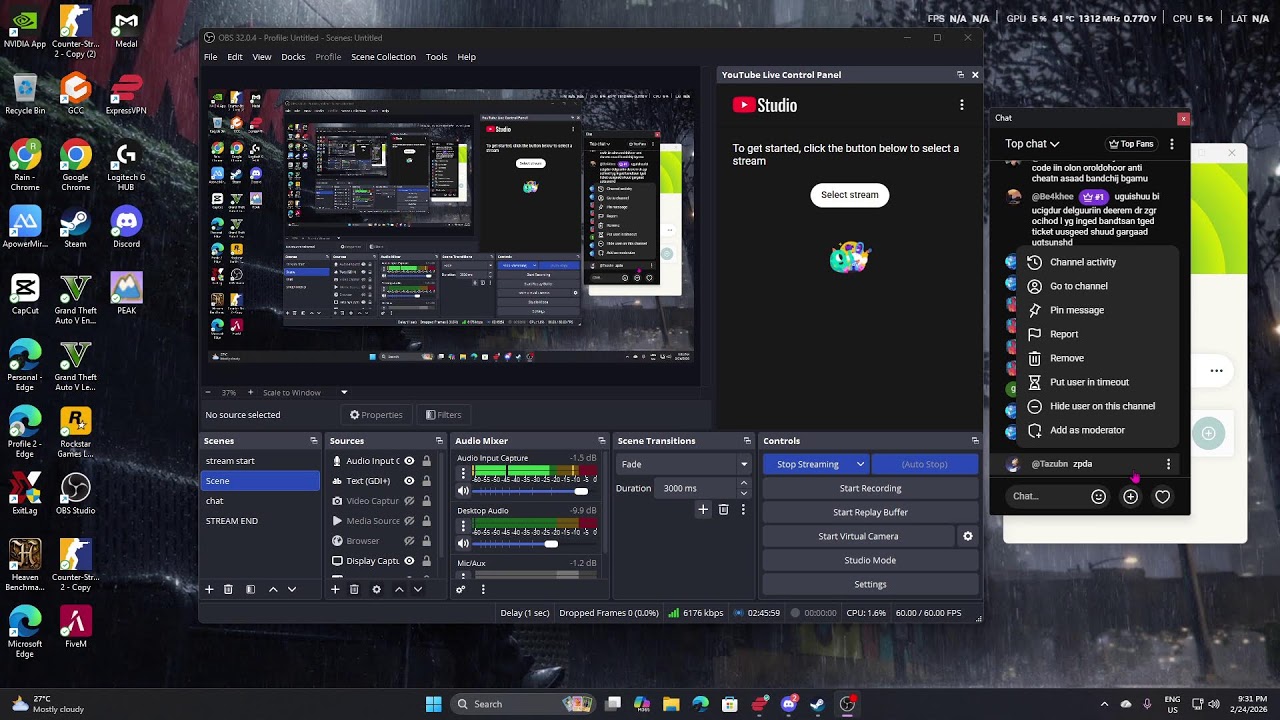This screenshot has height=720, width=1280.
Task: Add a scene transition with the plus
Action: [703, 510]
